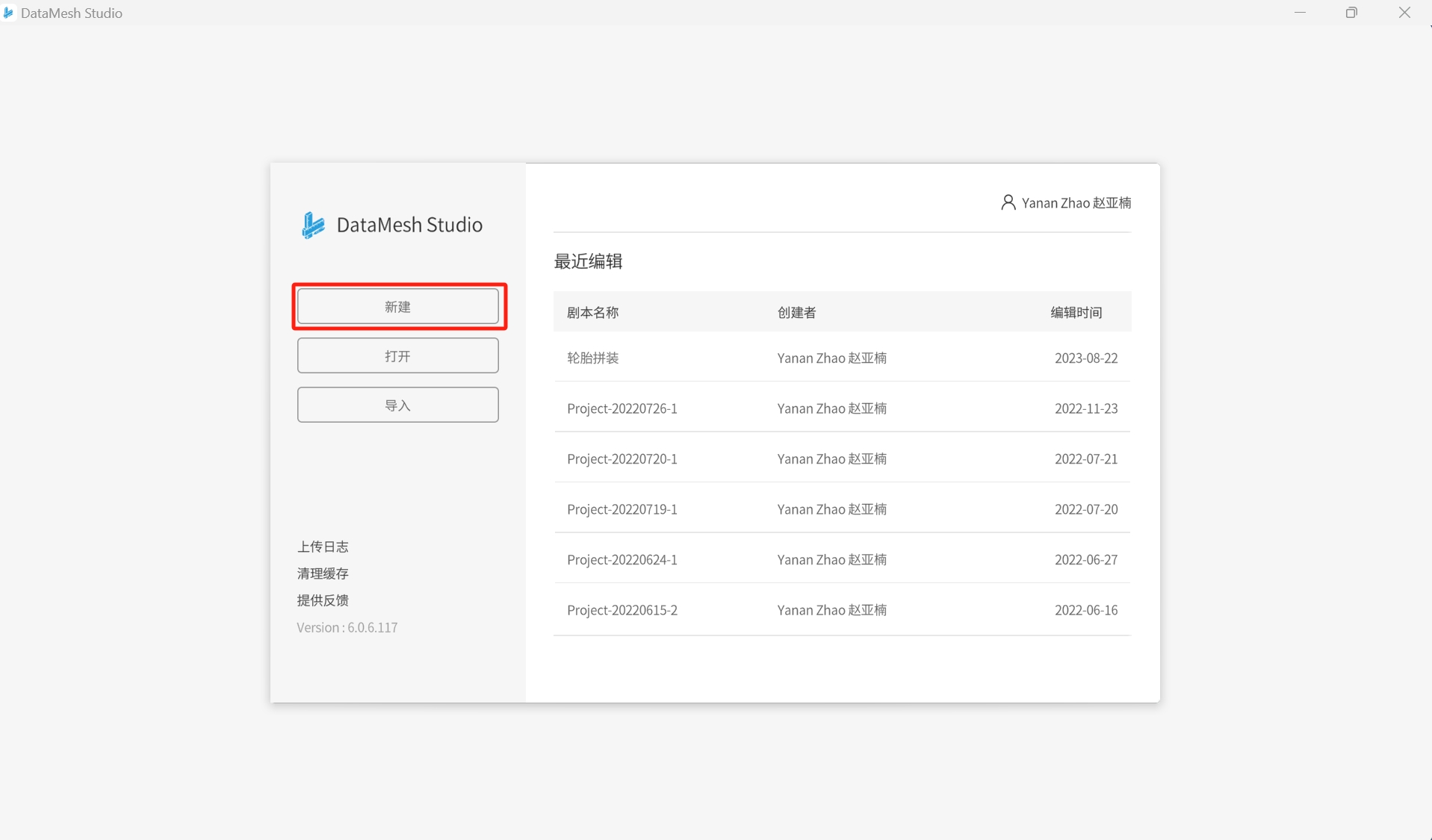This screenshot has width=1432, height=840.
Task: Click the date 2022-07-20
Action: (1086, 508)
